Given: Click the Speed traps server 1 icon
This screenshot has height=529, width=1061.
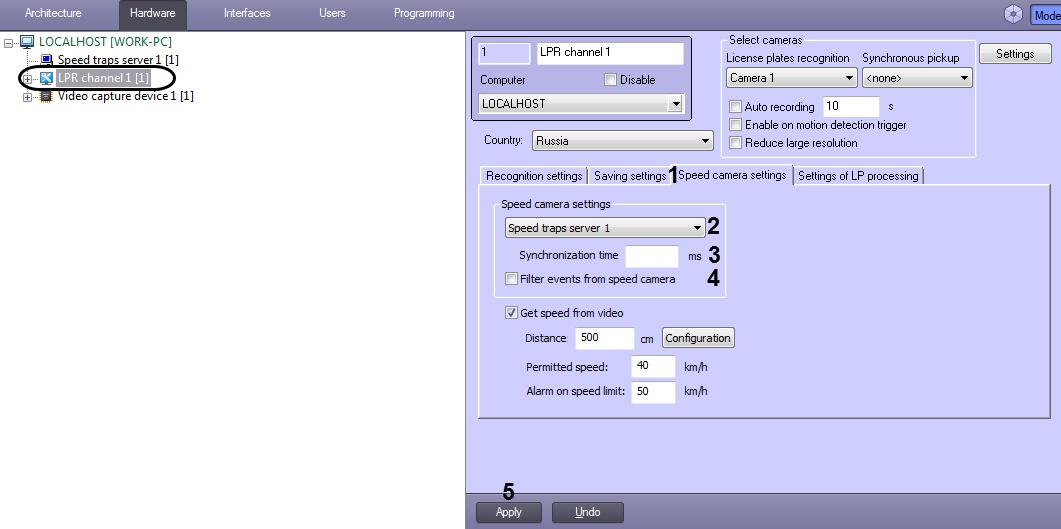Looking at the screenshot, I should tap(47, 60).
